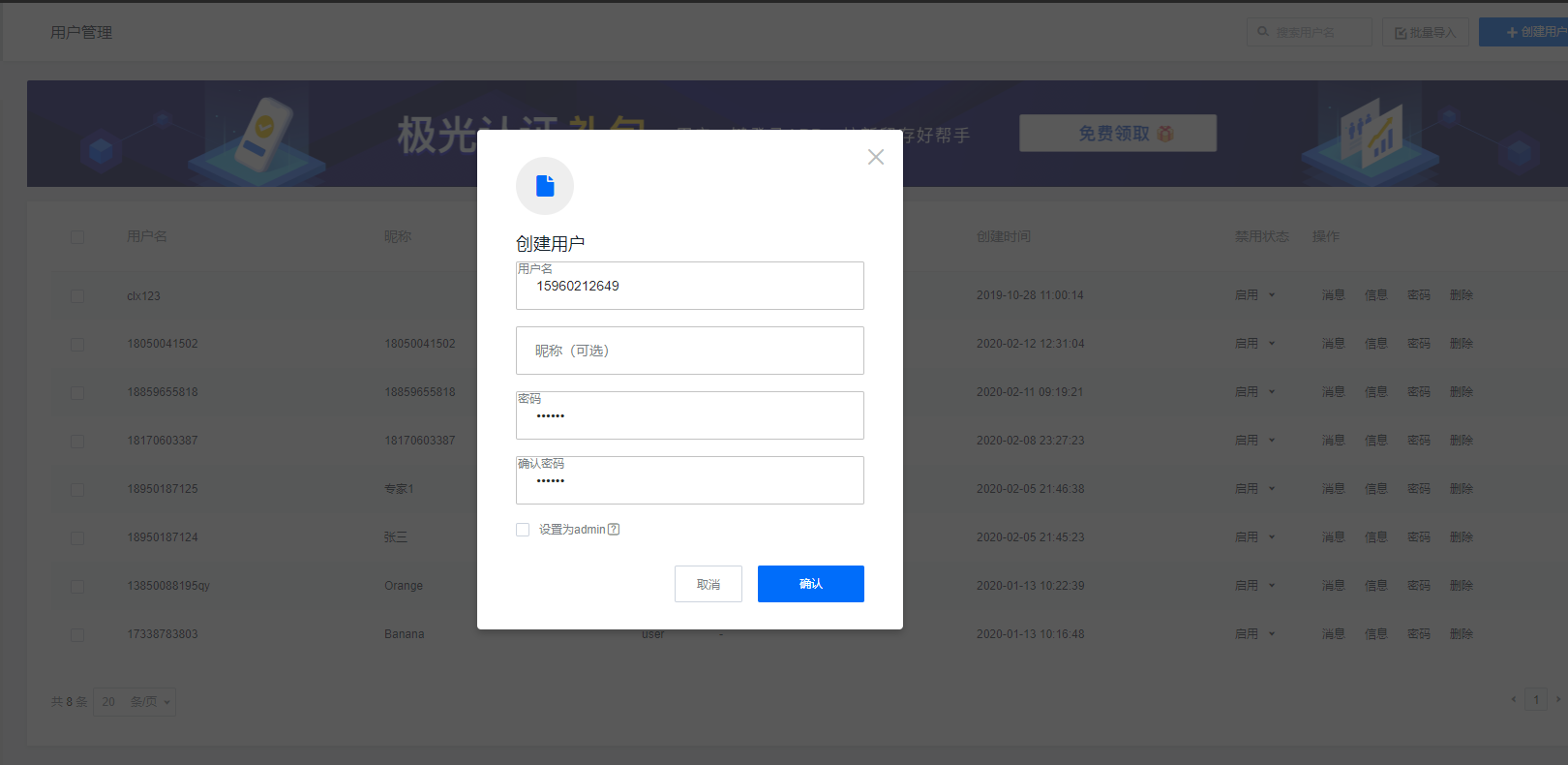Open the 启用 status dropdown for clx123
This screenshot has height=765, width=1568.
1255,295
